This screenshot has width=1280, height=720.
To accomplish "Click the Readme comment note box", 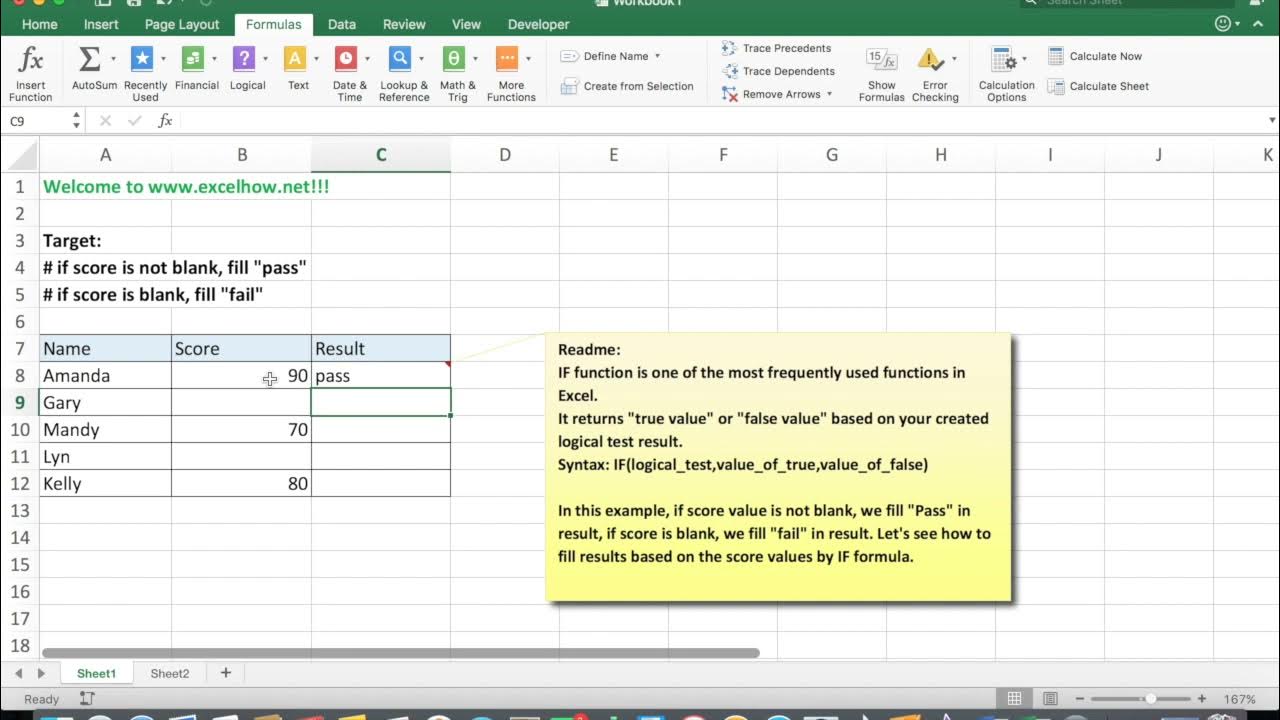I will (x=778, y=467).
